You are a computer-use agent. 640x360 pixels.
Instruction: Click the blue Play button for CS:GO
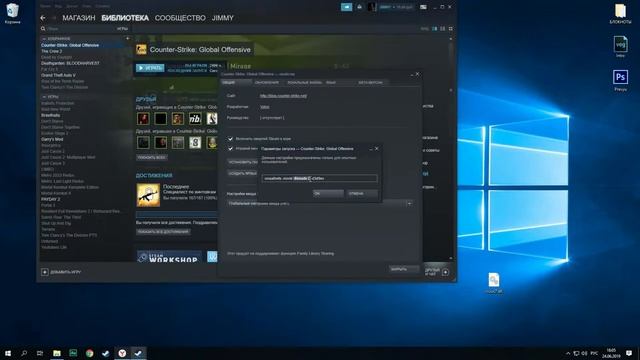[x=150, y=68]
